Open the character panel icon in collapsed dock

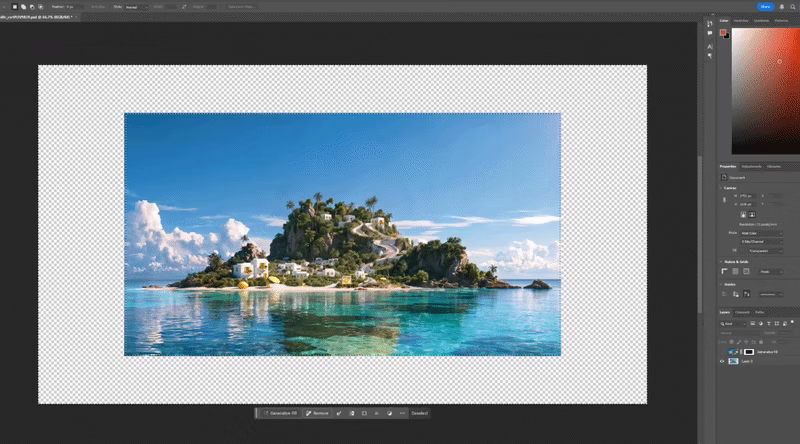click(710, 47)
